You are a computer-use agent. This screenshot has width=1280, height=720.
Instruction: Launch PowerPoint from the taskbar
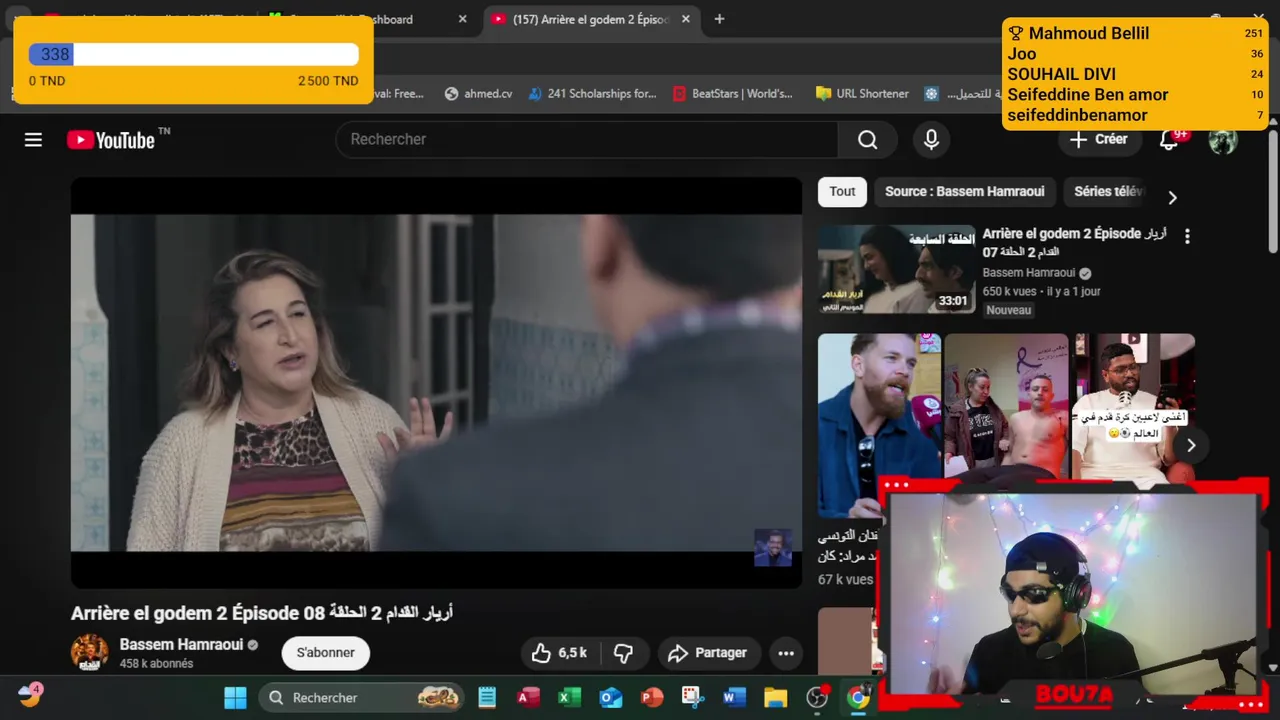[652, 697]
